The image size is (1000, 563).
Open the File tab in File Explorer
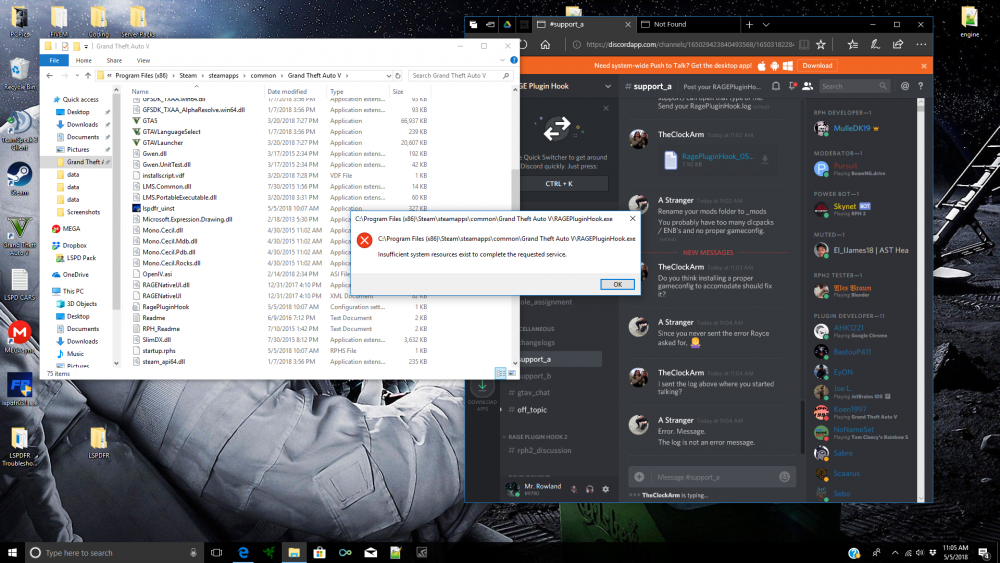54,61
